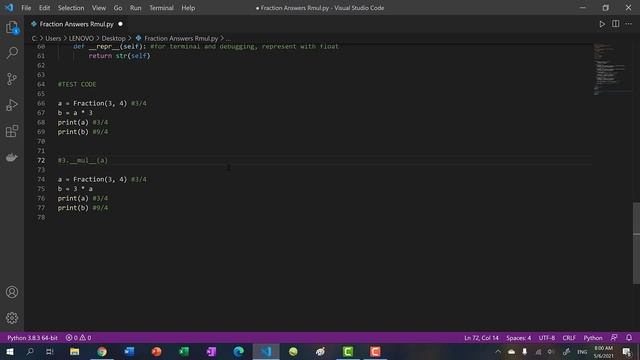Split the editor to the right
Viewport: 640px width, 360px height.
pos(616,24)
